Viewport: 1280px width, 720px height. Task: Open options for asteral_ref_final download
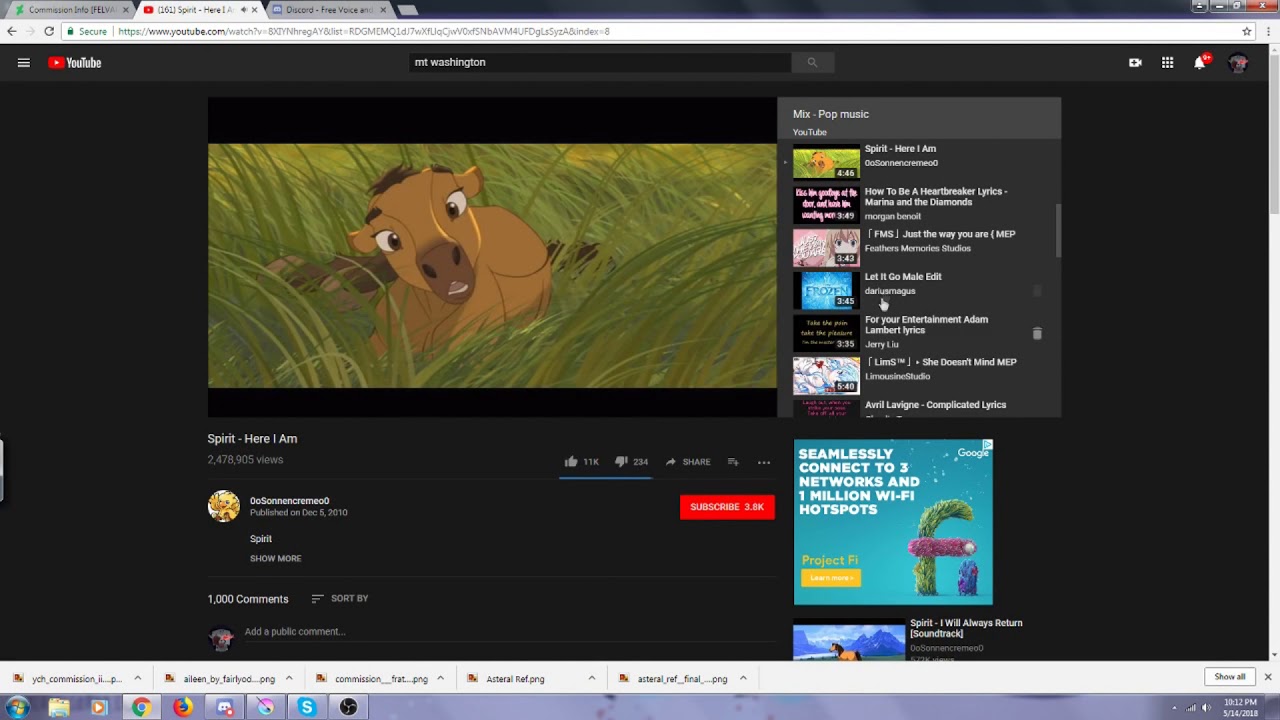[x=743, y=678]
